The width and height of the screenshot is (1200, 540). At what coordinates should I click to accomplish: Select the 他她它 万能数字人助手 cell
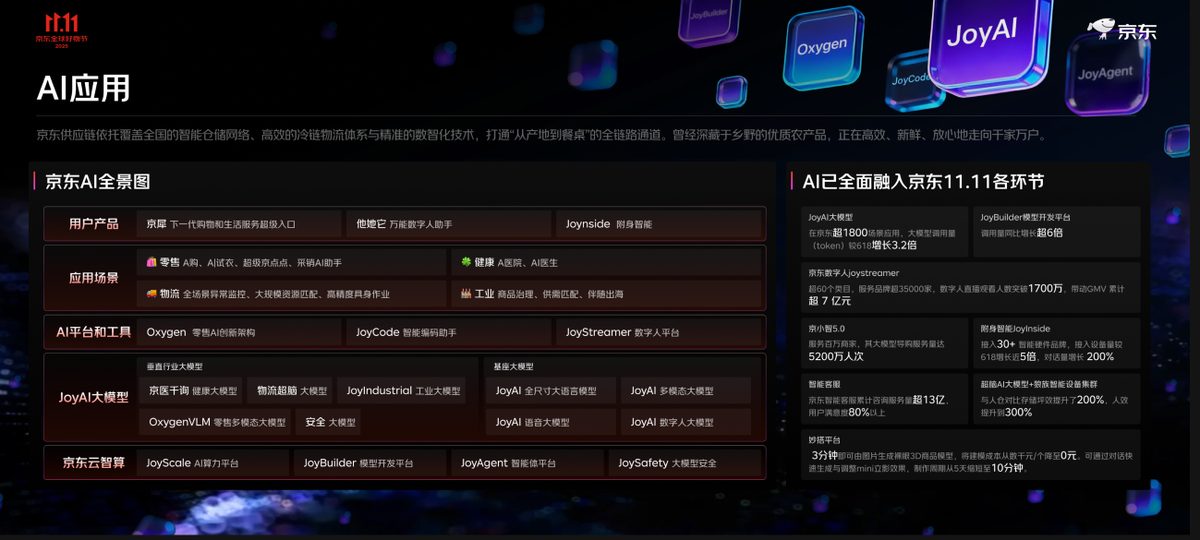pos(448,224)
